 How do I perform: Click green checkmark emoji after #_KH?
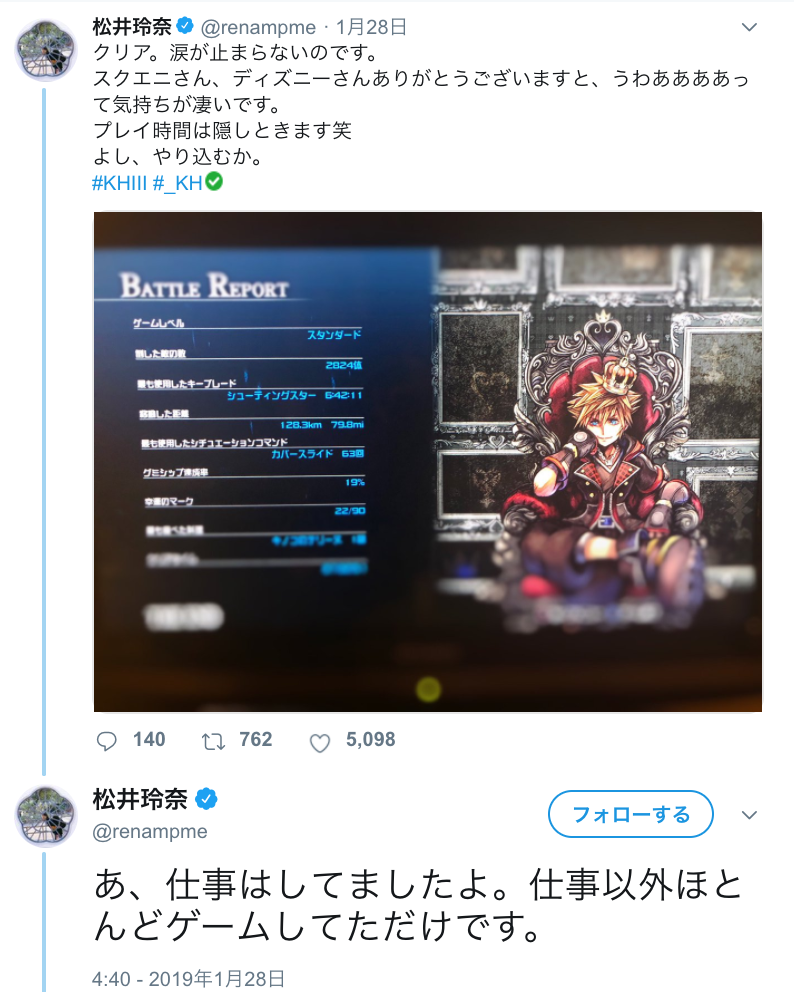[x=214, y=182]
